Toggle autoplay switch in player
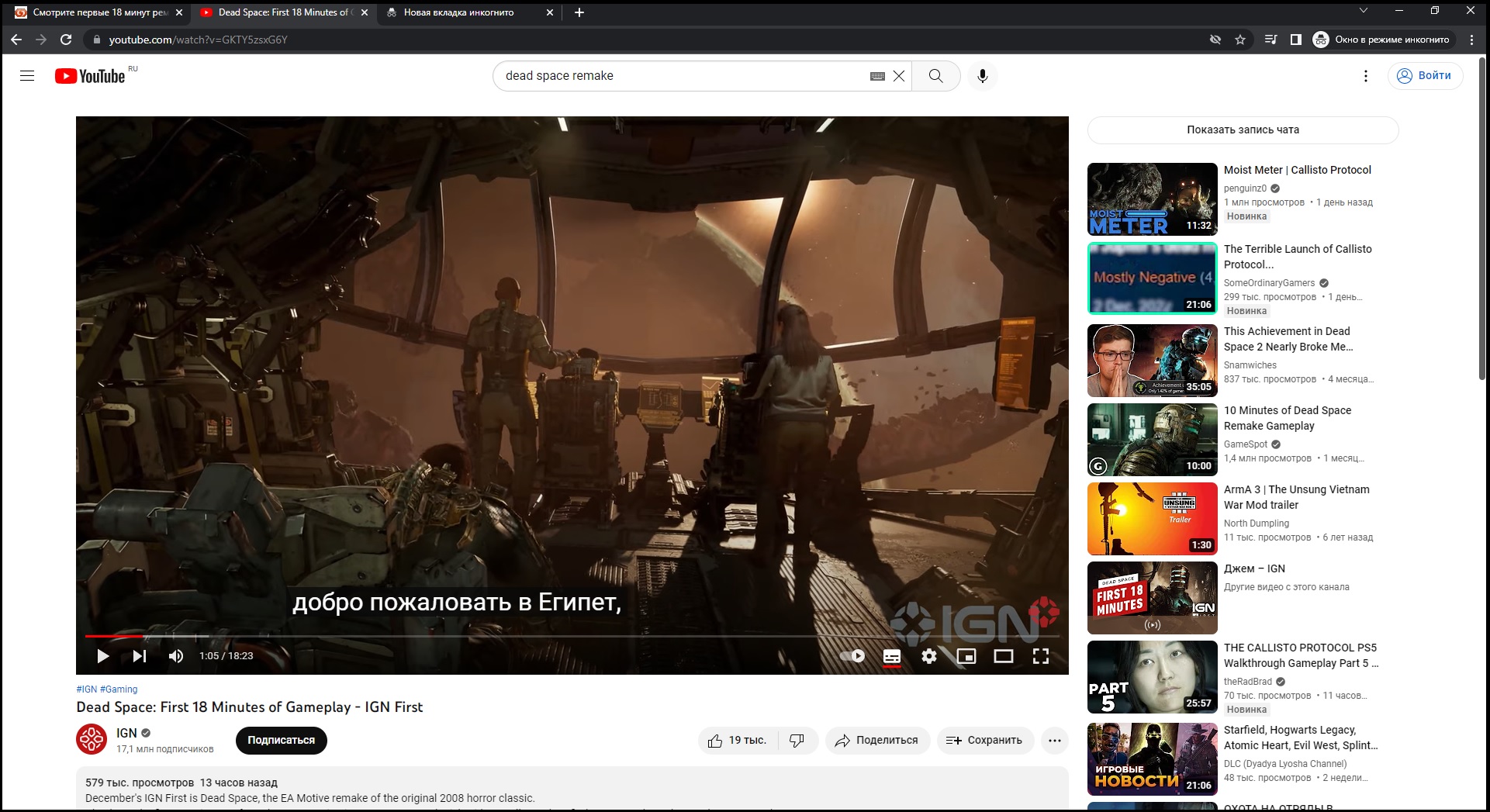 click(852, 656)
